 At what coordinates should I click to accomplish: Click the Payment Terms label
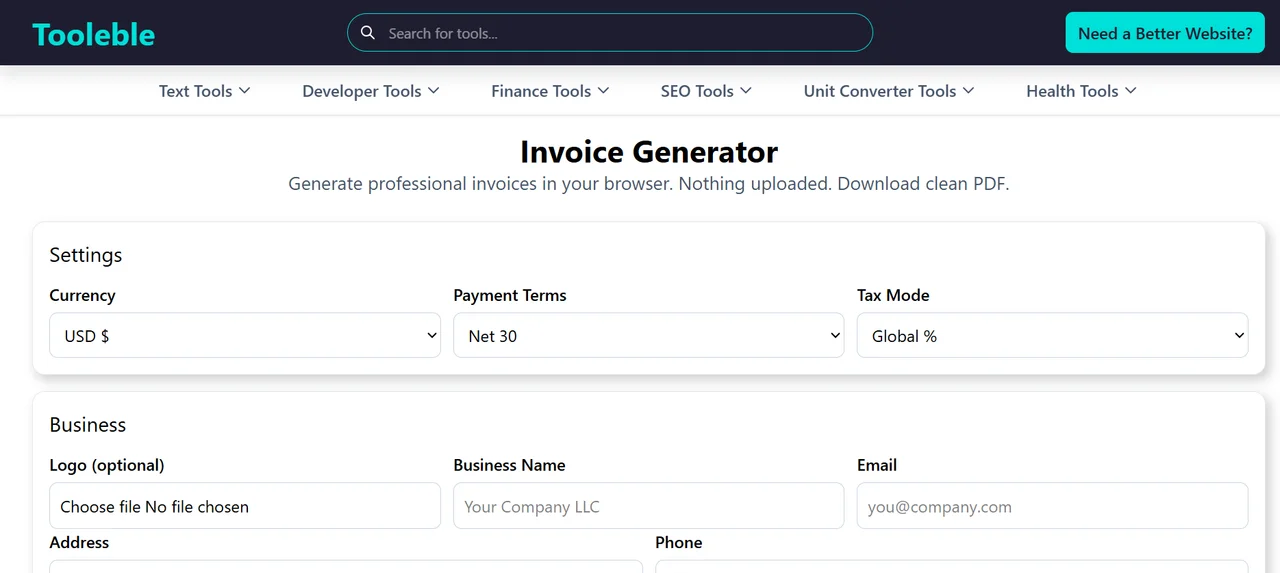(510, 295)
